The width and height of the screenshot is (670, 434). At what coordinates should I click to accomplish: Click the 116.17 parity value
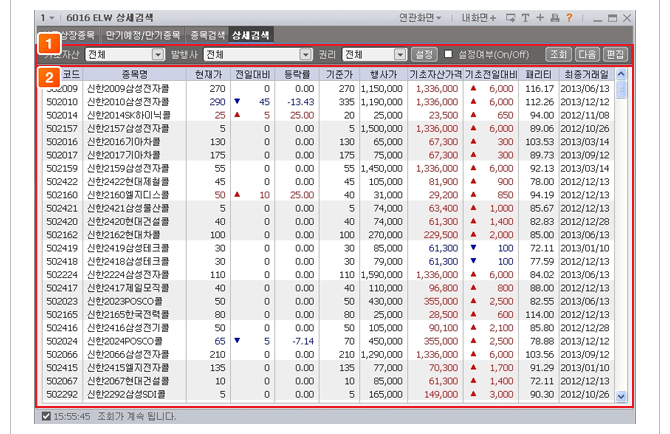[539, 88]
